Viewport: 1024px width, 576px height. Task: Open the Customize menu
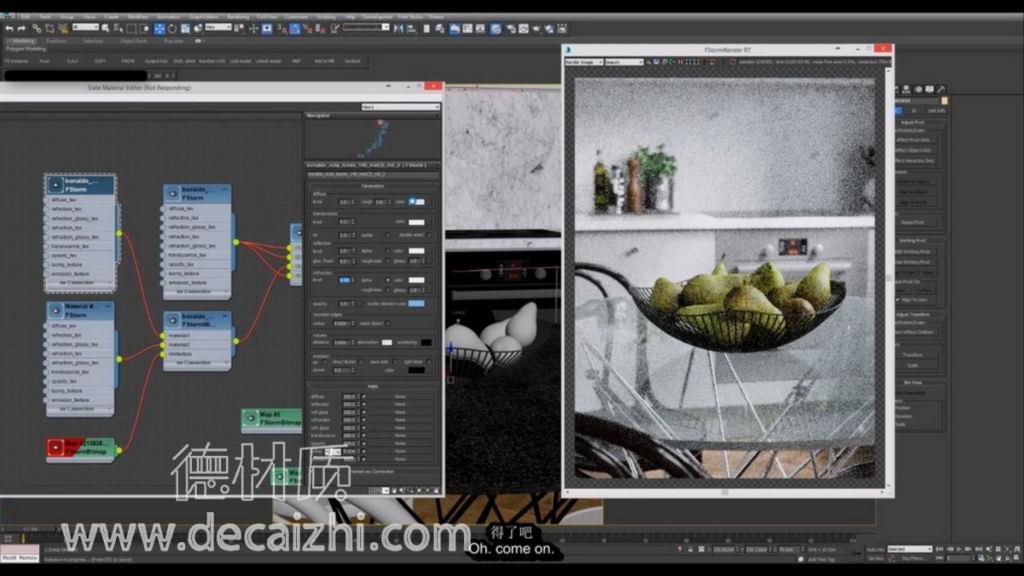295,16
